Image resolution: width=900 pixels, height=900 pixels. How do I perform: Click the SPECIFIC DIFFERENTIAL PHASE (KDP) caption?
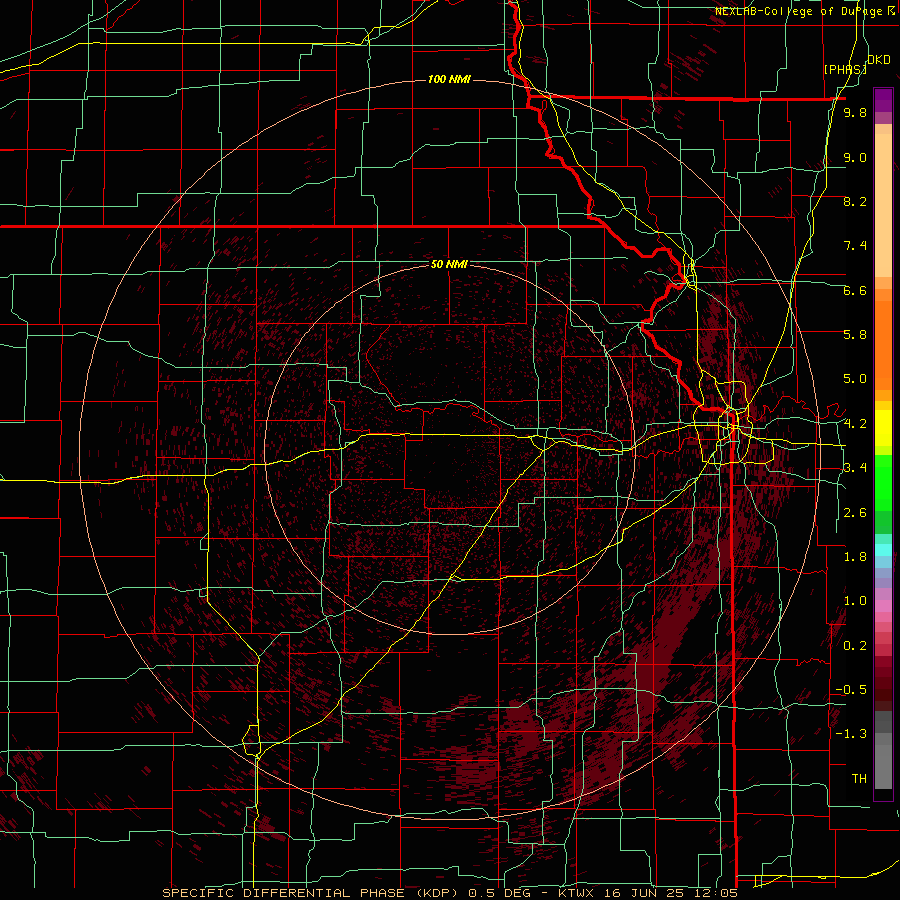click(313, 893)
